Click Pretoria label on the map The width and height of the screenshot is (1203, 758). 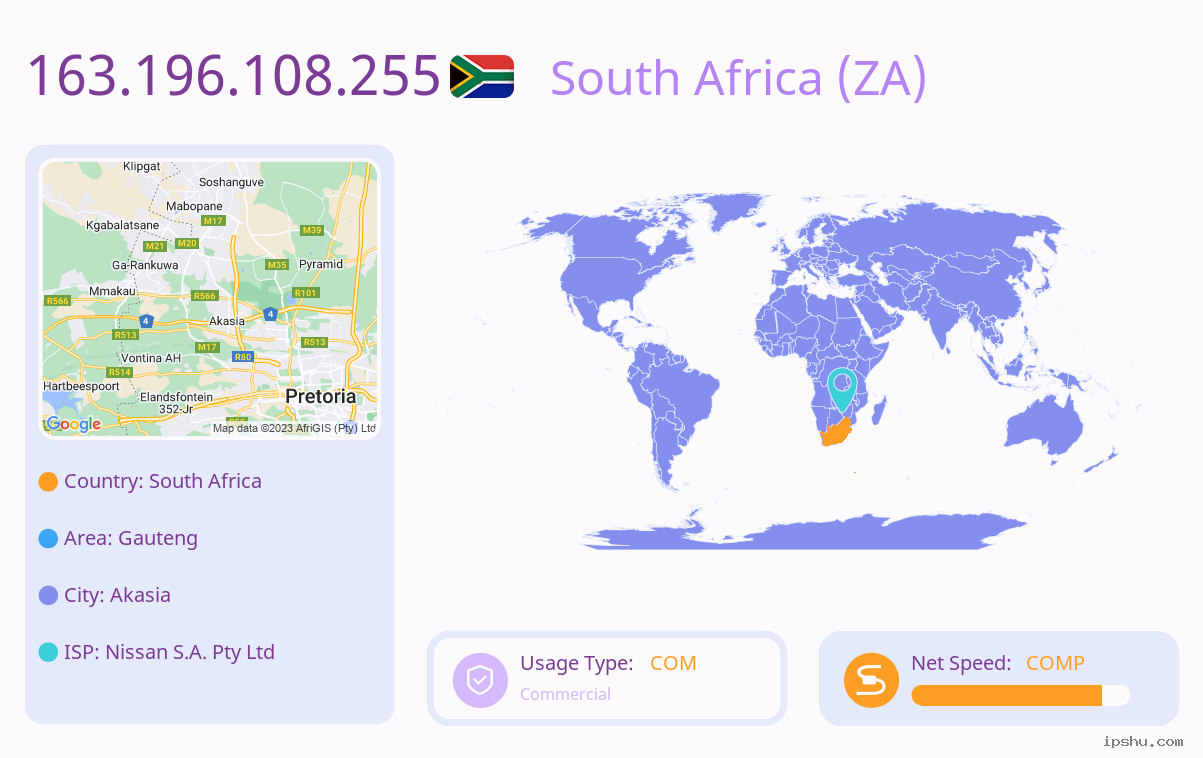pos(320,396)
